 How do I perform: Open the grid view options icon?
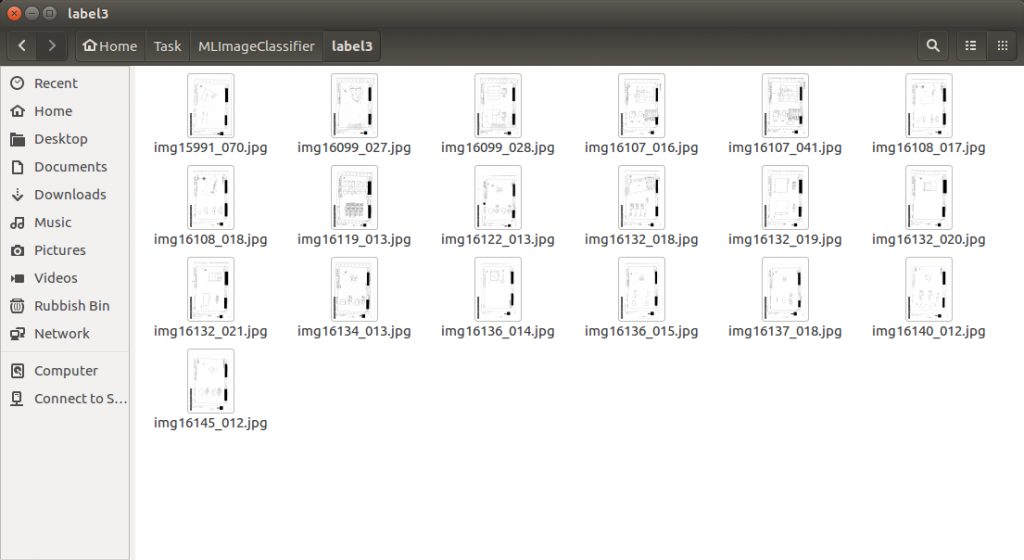point(1002,46)
